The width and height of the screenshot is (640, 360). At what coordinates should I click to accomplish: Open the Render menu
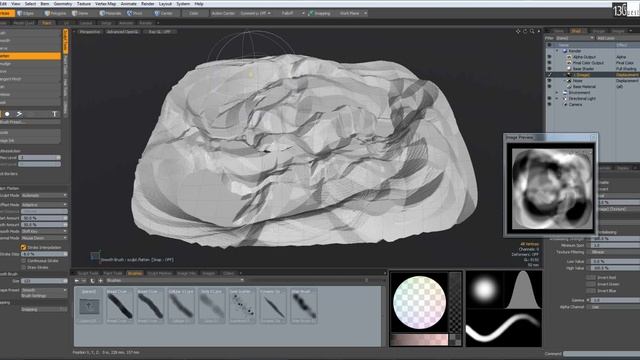point(148,4)
